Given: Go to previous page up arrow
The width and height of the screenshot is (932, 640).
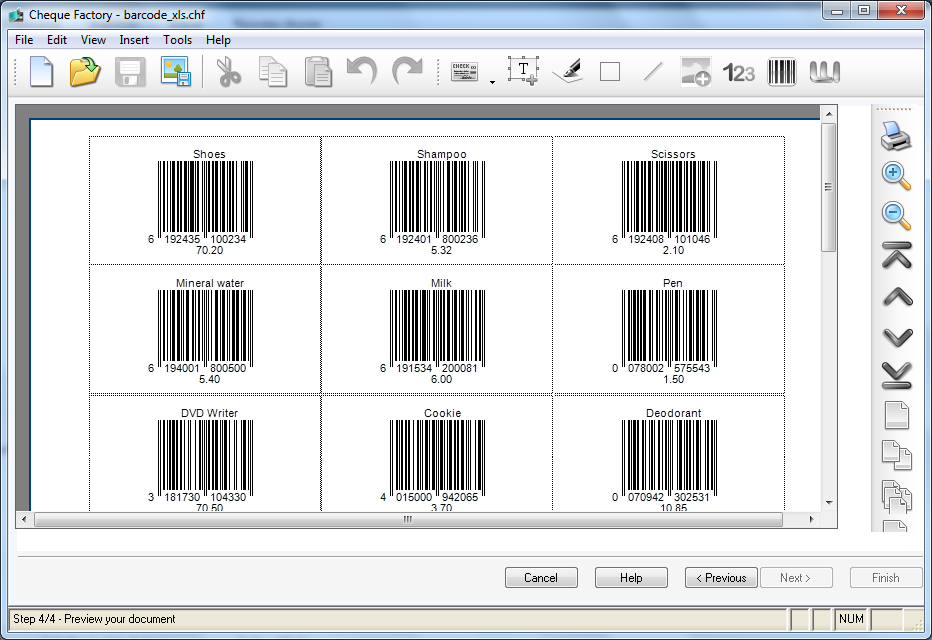Looking at the screenshot, I should coord(898,297).
